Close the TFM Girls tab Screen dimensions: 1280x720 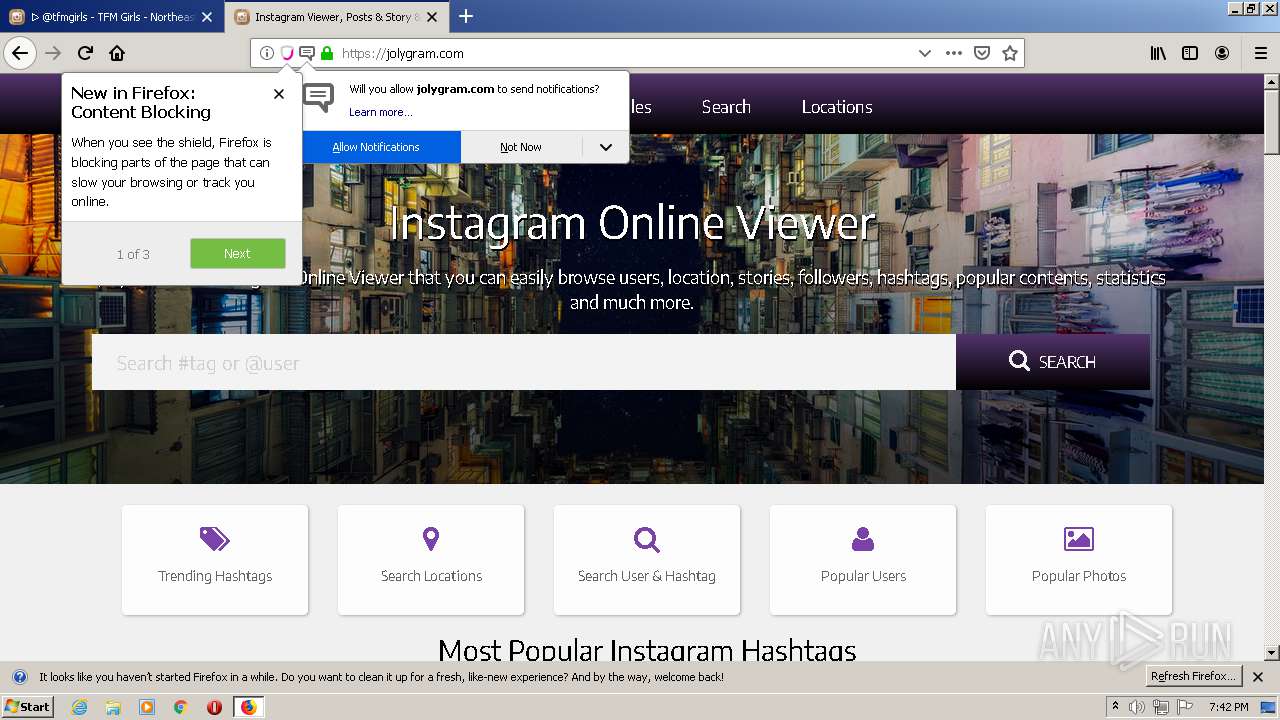(207, 17)
